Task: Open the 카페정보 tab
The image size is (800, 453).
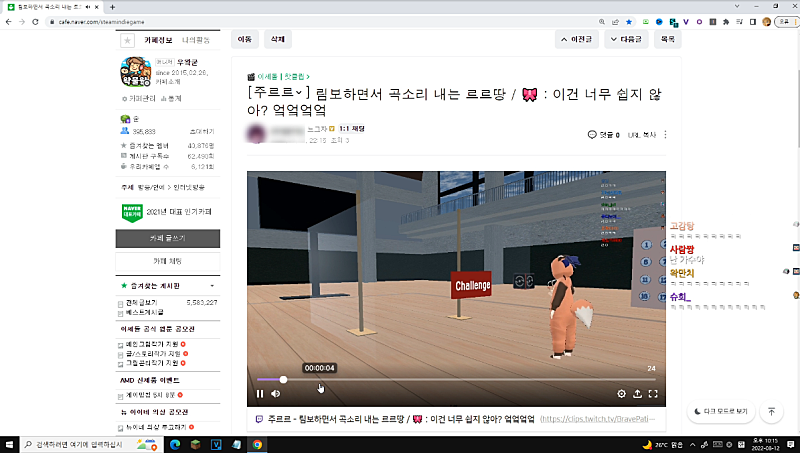Action: coord(158,40)
